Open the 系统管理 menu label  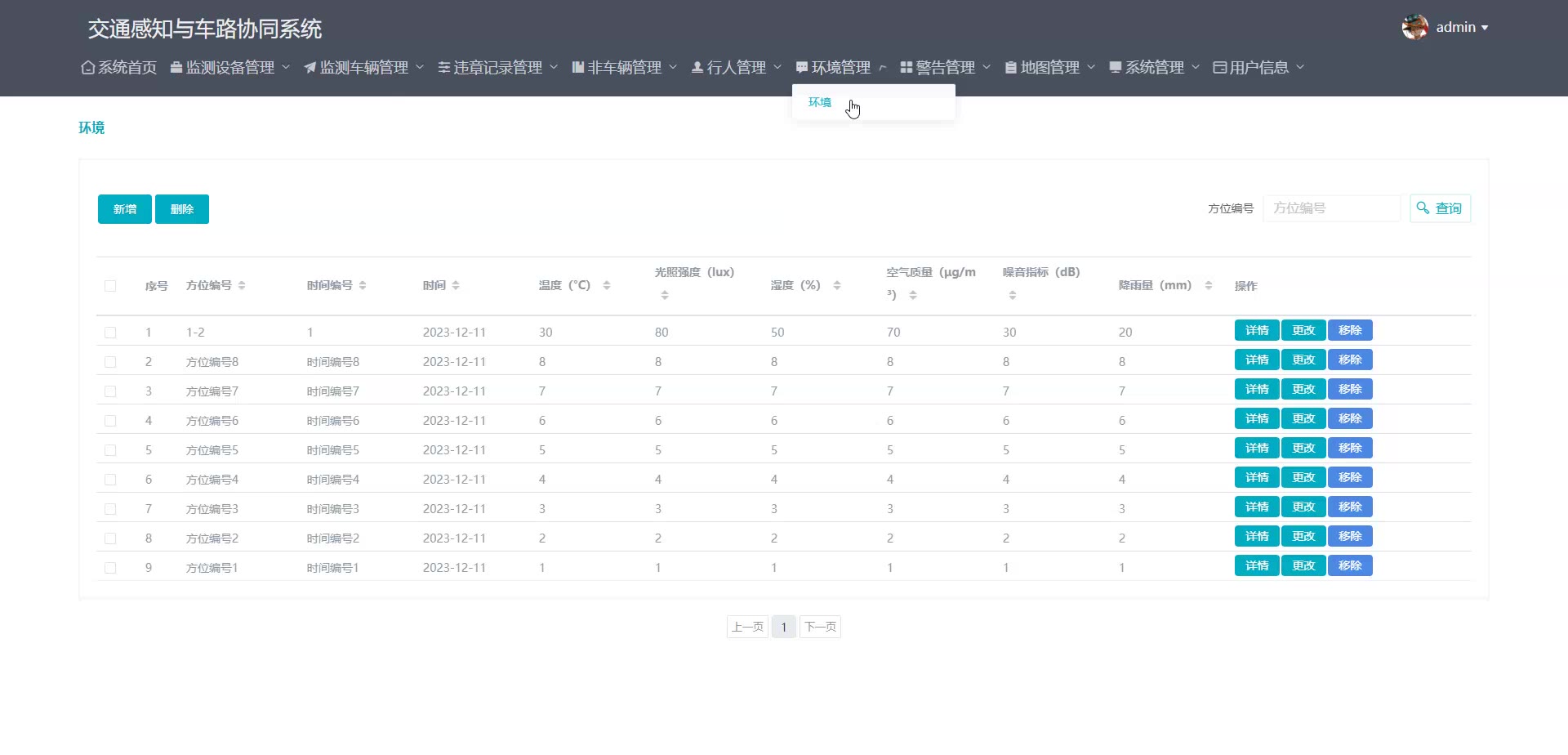click(1155, 68)
